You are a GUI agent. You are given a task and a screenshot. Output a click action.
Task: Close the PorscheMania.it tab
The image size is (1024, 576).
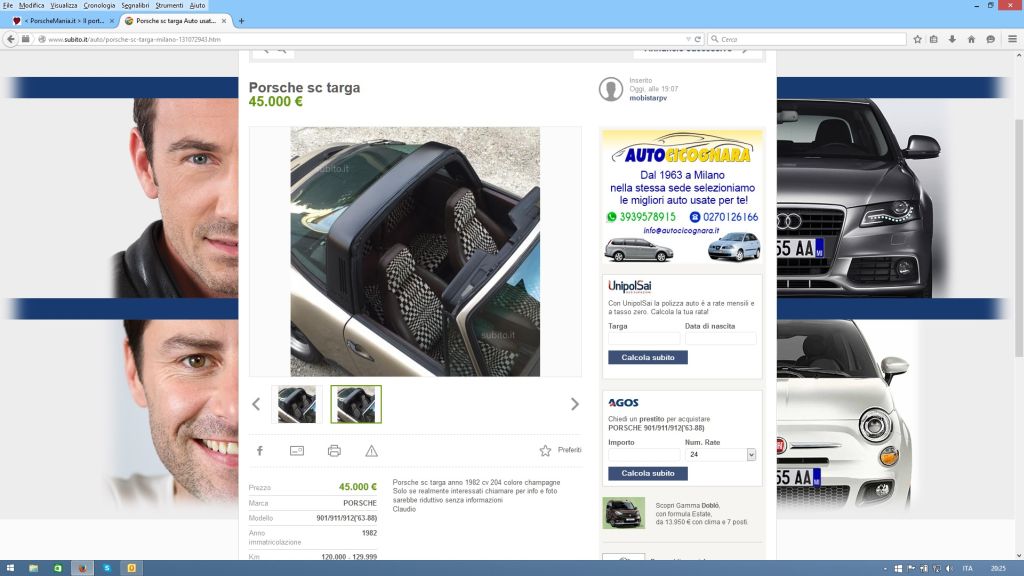point(112,21)
